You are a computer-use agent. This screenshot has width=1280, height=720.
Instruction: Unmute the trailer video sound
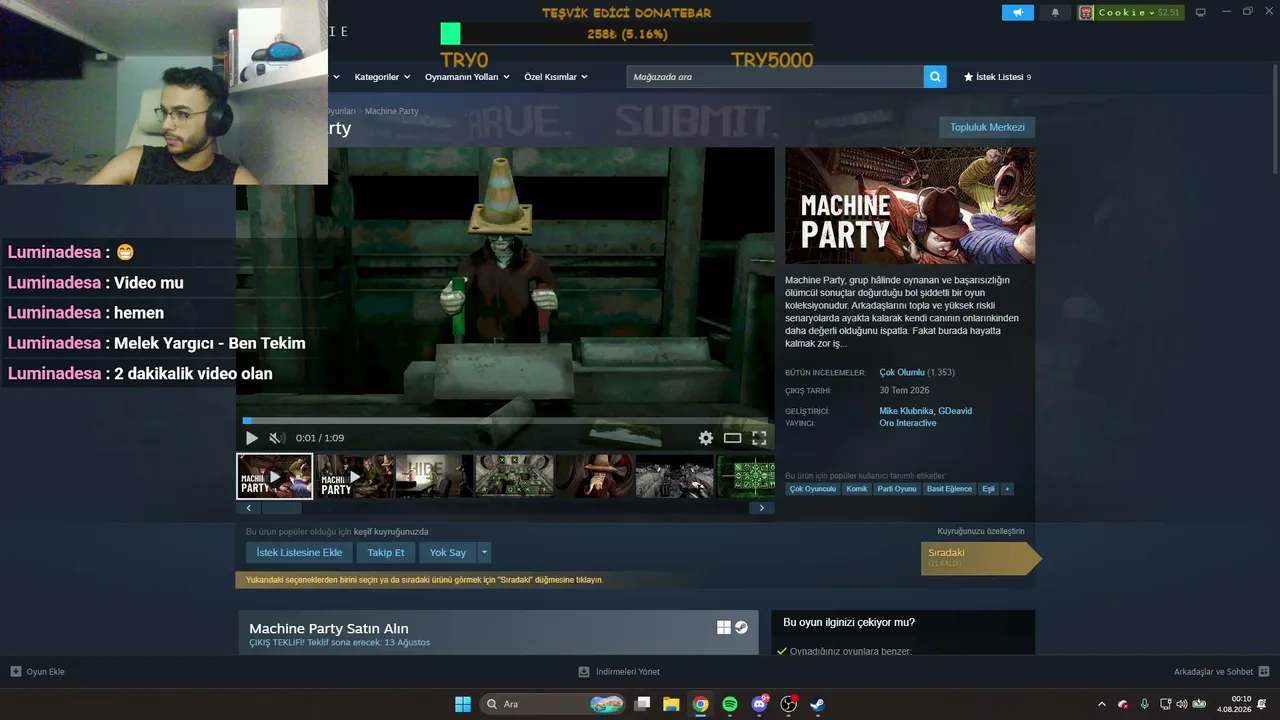tap(277, 438)
